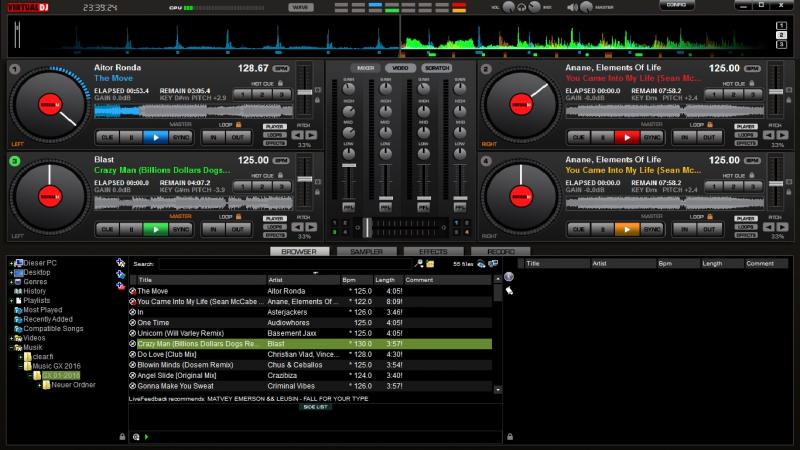This screenshot has width=800, height=450.
Task: Select deck 1 indicator circle
Action: coord(15,68)
